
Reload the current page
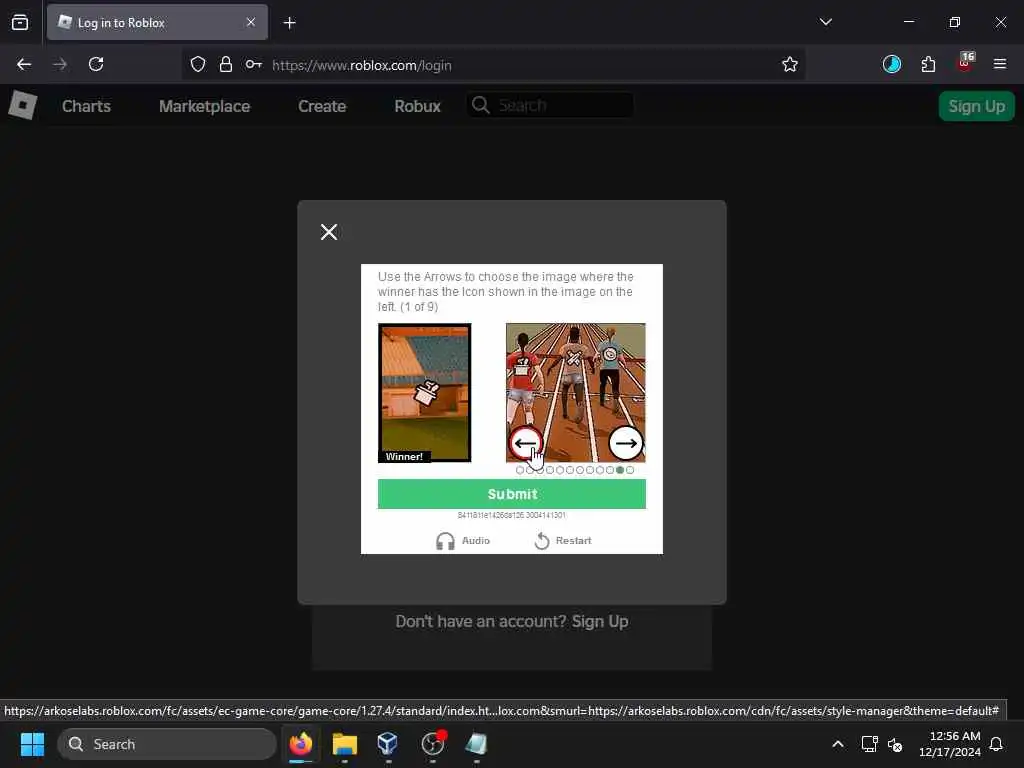[x=96, y=64]
